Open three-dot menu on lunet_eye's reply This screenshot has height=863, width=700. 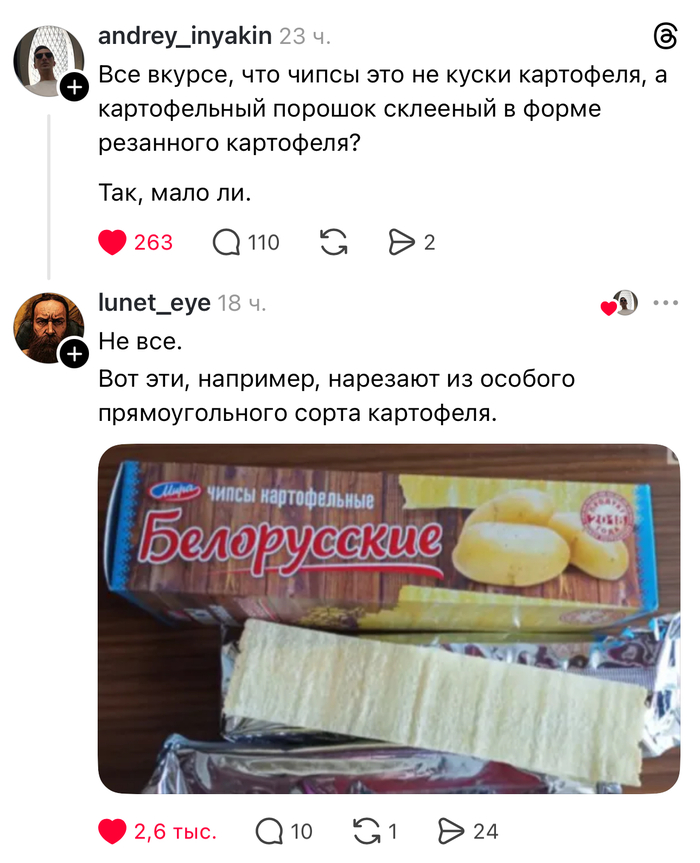[665, 303]
